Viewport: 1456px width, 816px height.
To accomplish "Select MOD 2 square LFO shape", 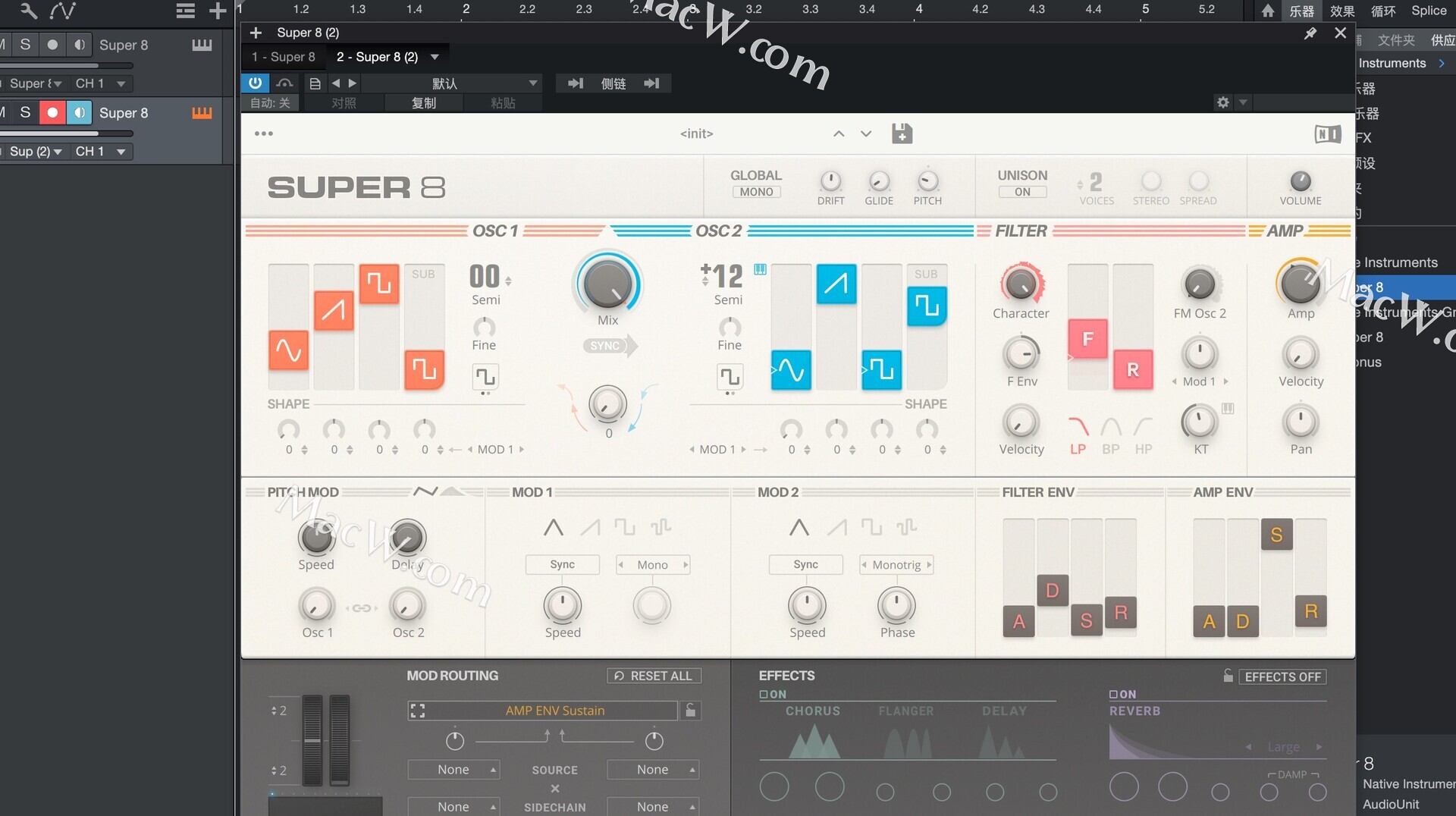I will [871, 527].
